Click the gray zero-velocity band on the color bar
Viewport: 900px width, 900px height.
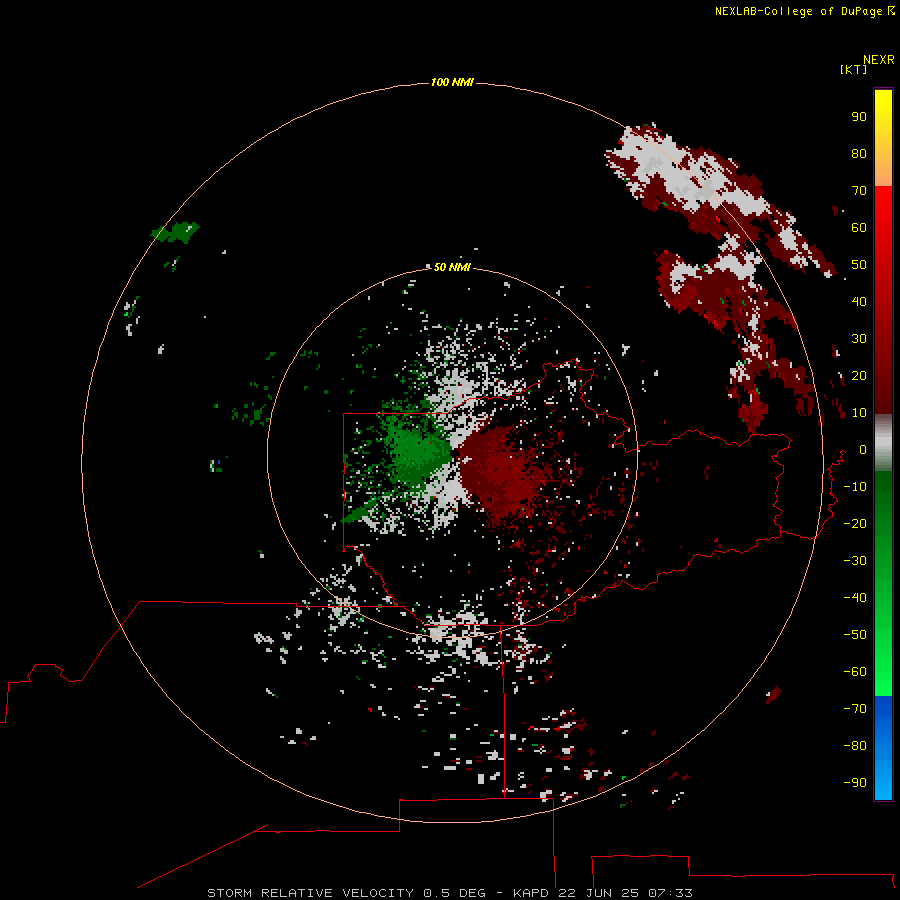coord(883,443)
